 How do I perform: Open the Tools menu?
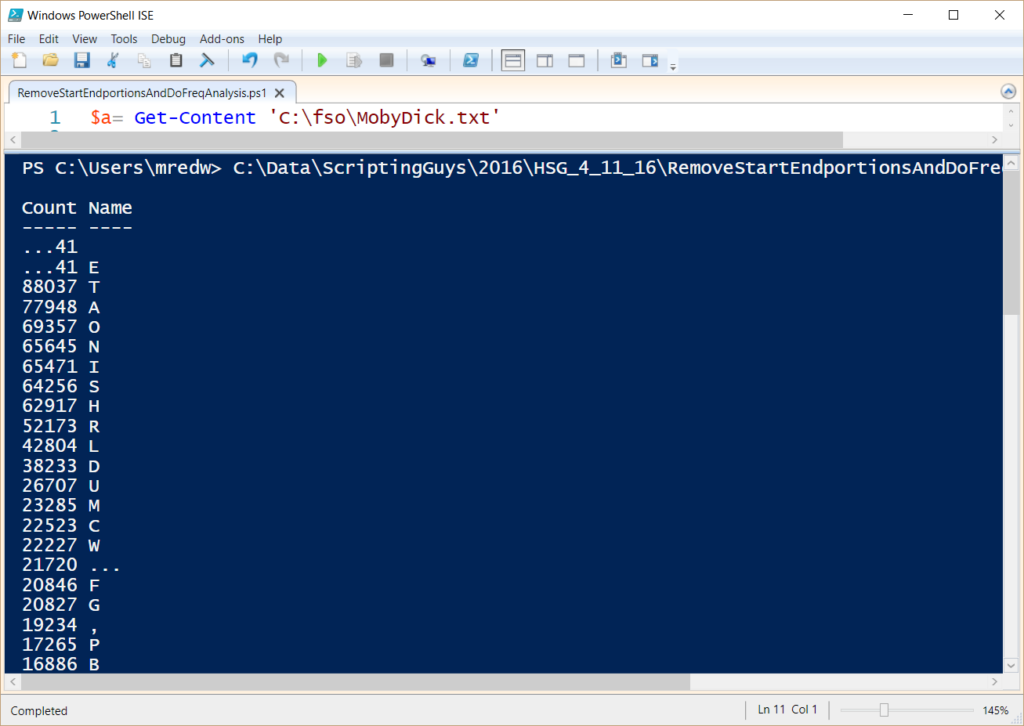(123, 39)
